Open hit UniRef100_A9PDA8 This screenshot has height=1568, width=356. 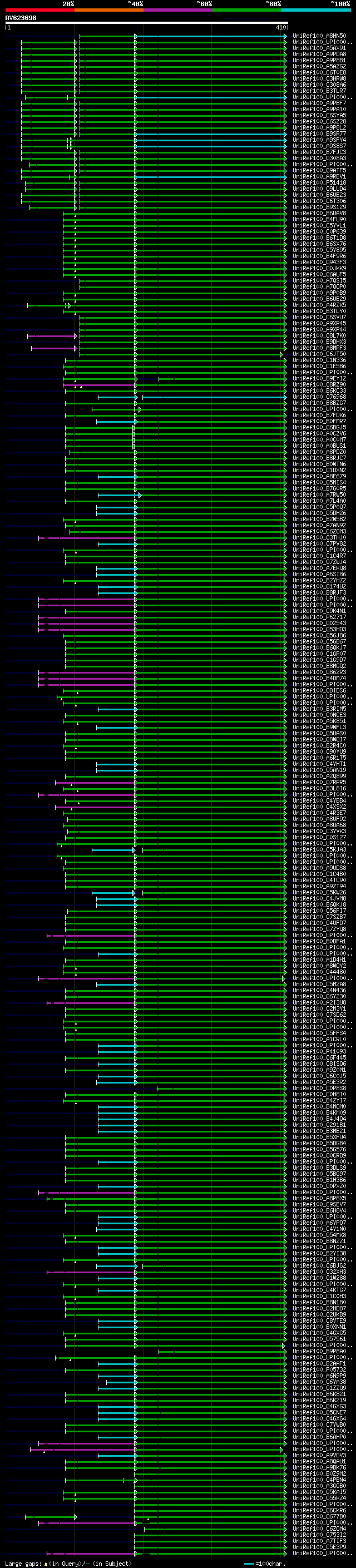pyautogui.click(x=319, y=54)
